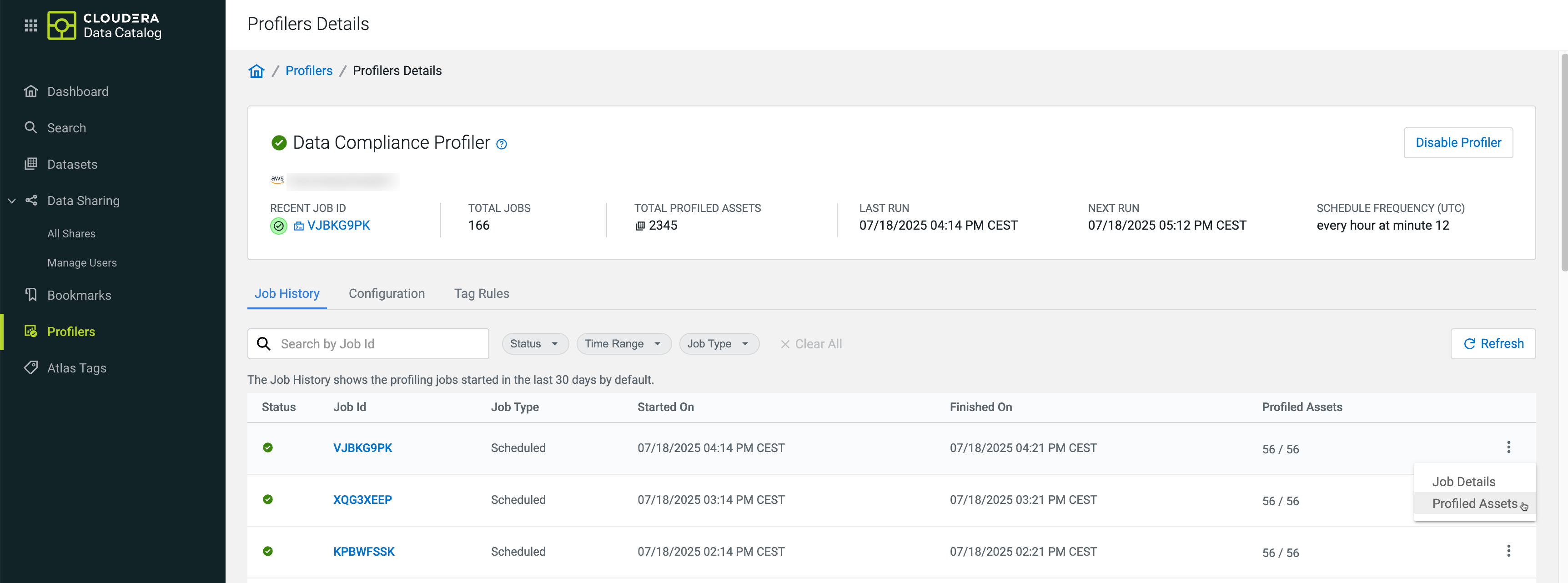Click the Refresh button
The height and width of the screenshot is (583, 1568).
(1492, 344)
